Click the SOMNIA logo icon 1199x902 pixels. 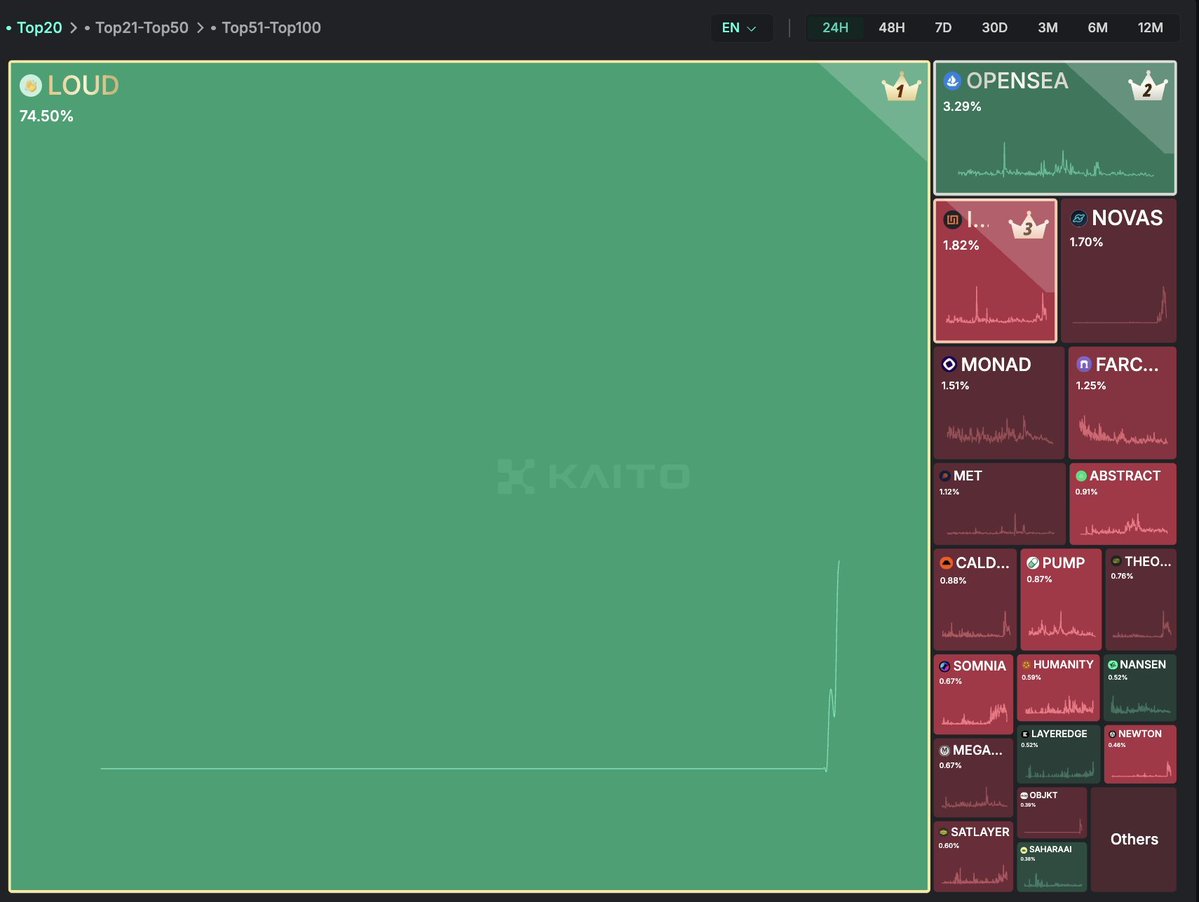(x=944, y=666)
